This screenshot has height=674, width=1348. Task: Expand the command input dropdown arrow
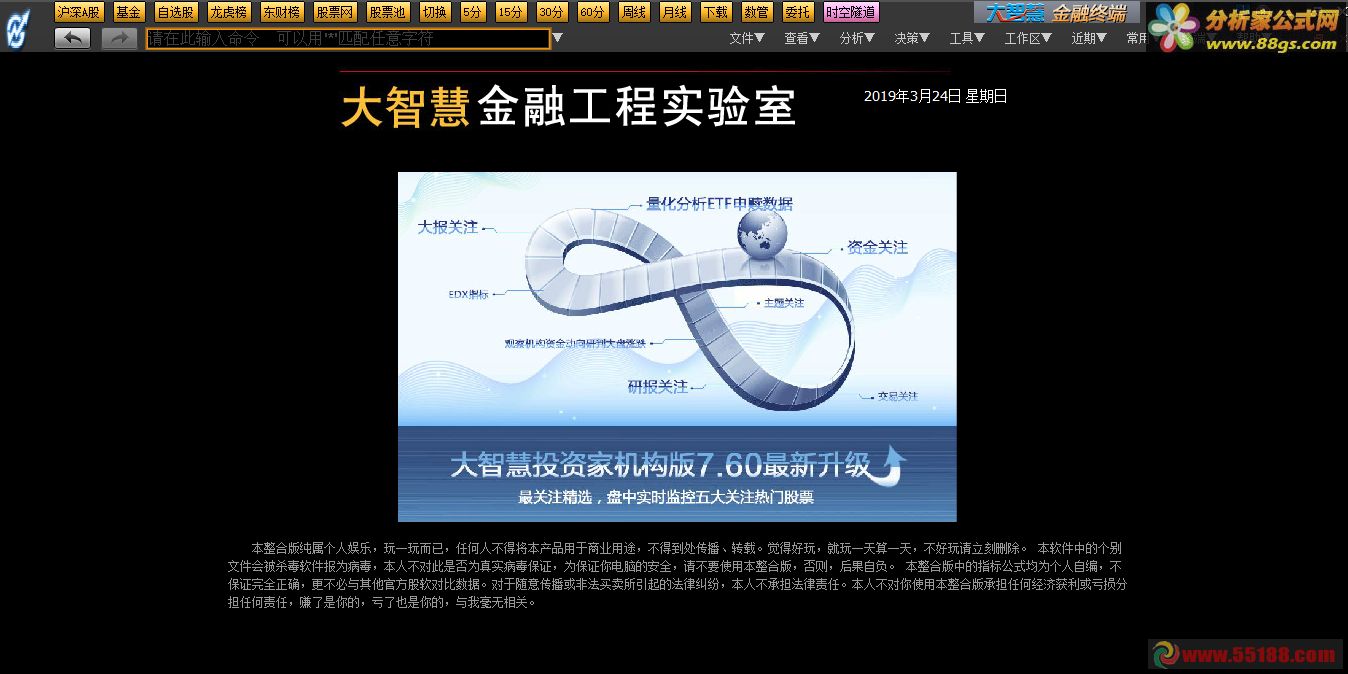click(557, 38)
